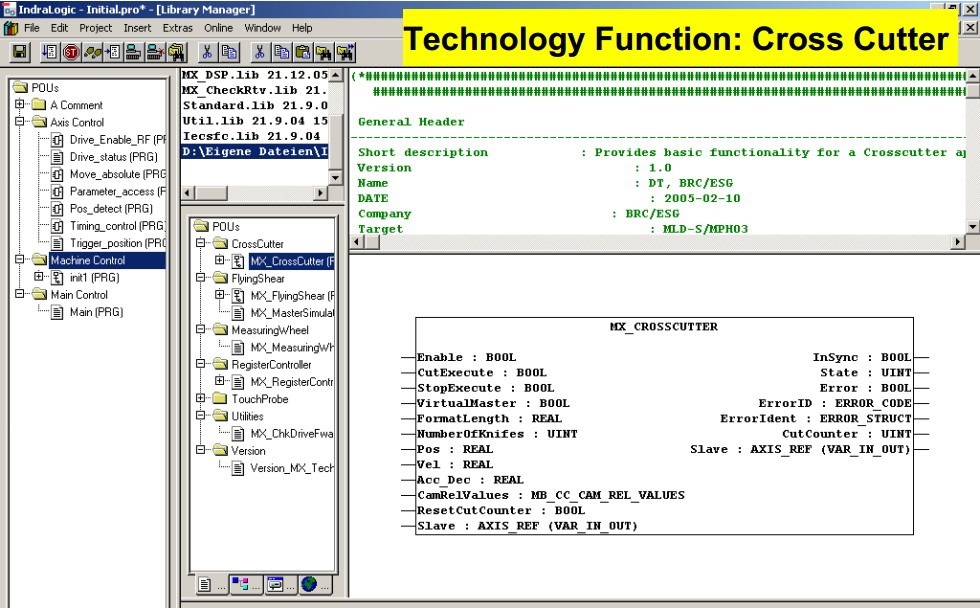Open the Project menu

(x=95, y=27)
